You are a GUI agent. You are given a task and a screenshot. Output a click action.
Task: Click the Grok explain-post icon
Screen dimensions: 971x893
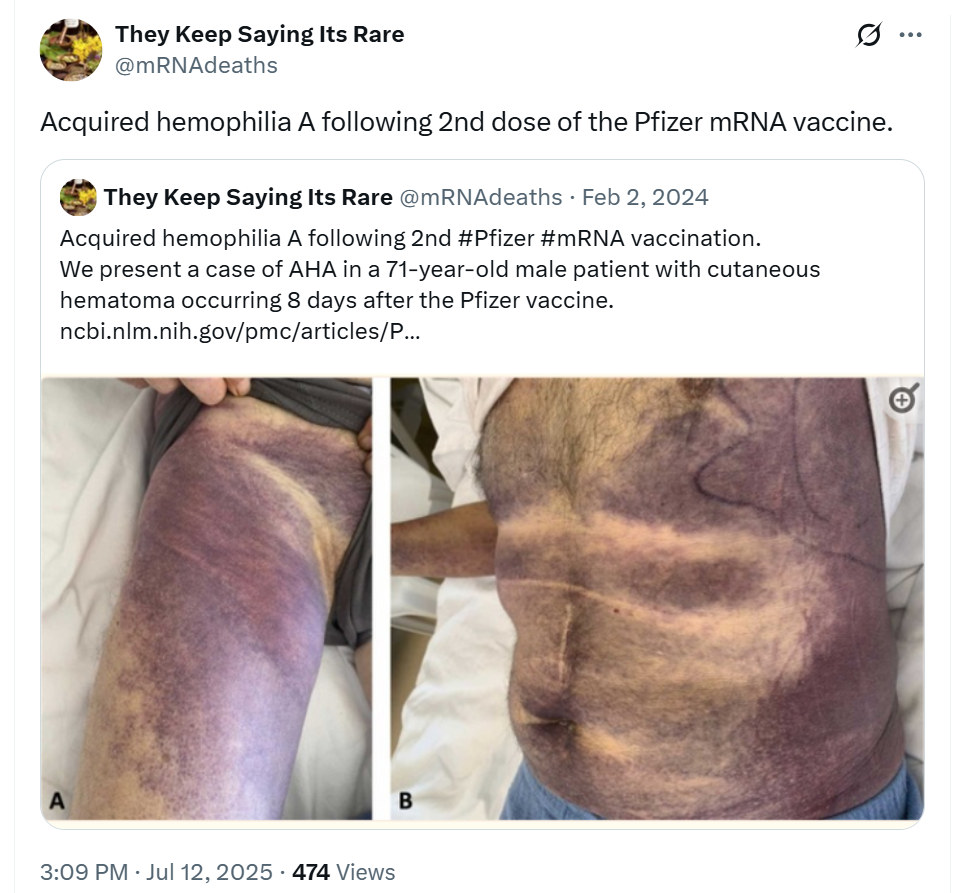point(868,34)
